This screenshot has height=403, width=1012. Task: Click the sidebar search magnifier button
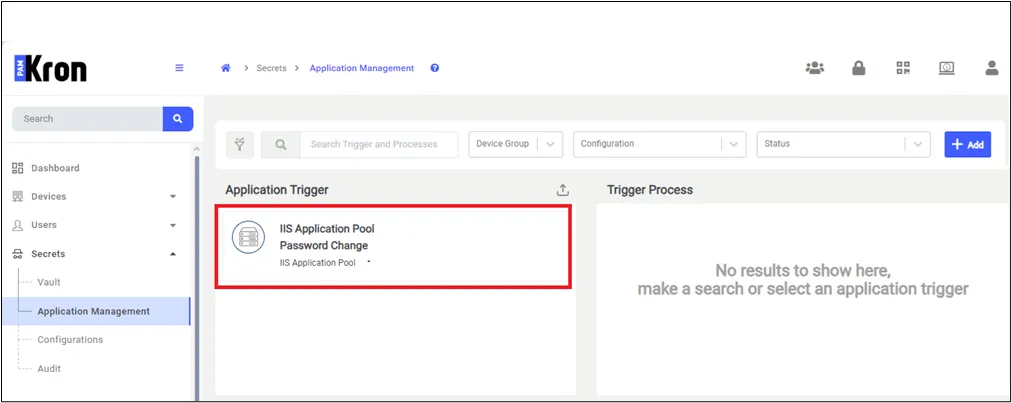point(178,119)
